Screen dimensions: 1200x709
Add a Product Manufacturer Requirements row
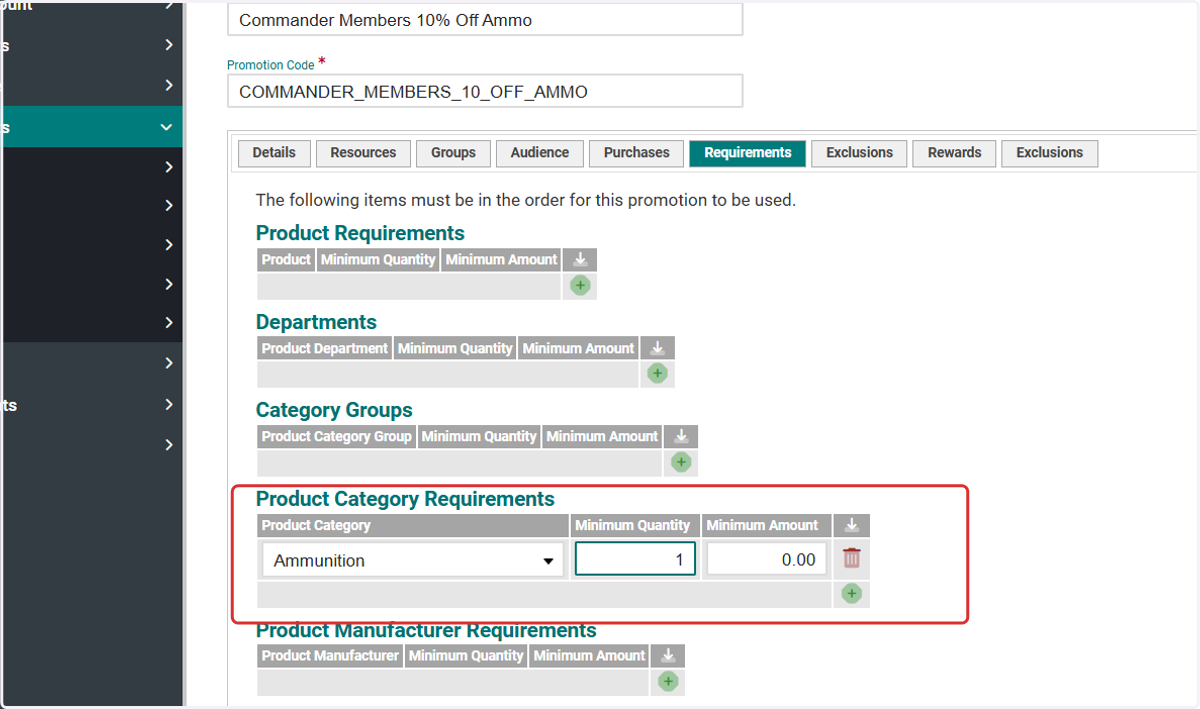[668, 682]
